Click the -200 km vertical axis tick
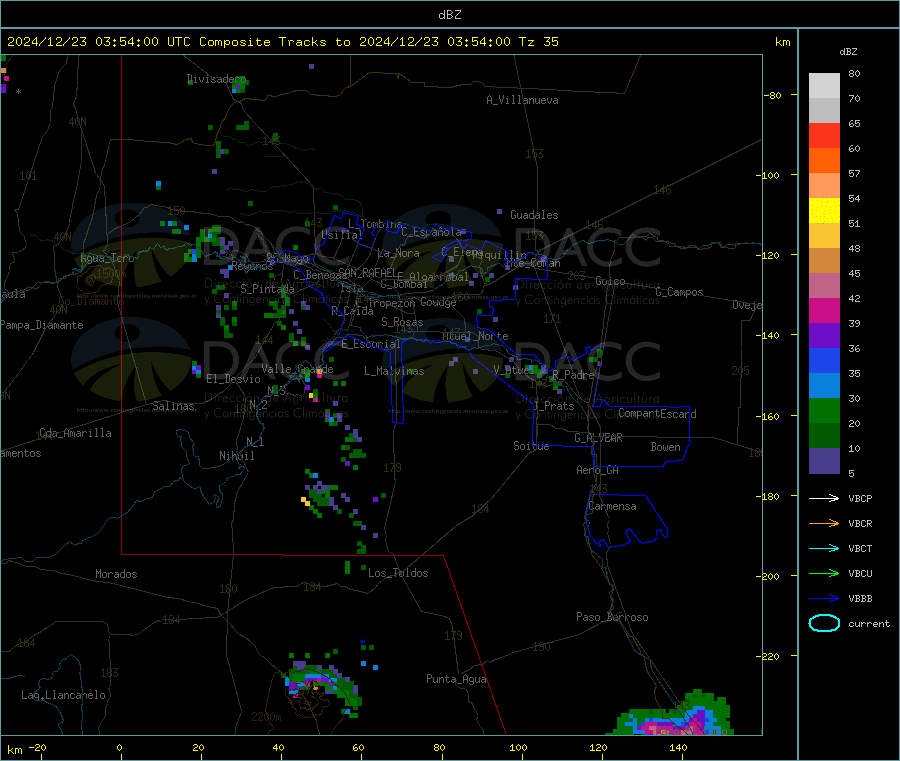900x761 pixels. pyautogui.click(x=767, y=576)
